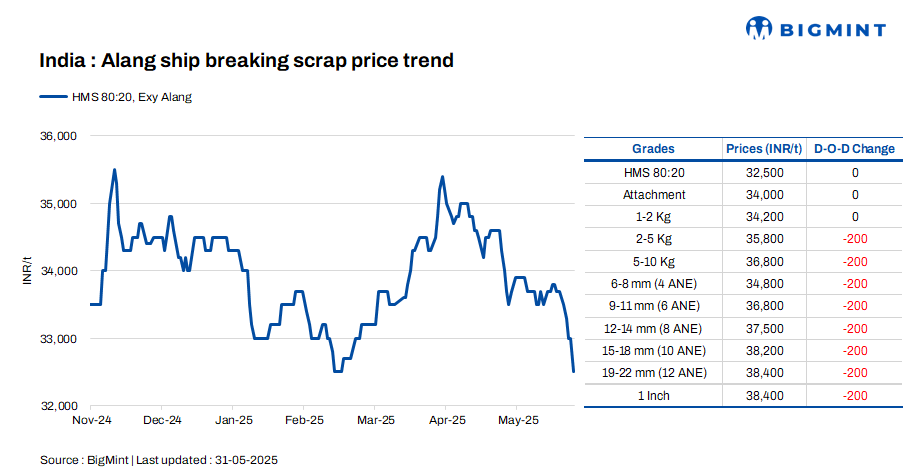
Task: Click the Attachment grade row
Action: point(654,195)
